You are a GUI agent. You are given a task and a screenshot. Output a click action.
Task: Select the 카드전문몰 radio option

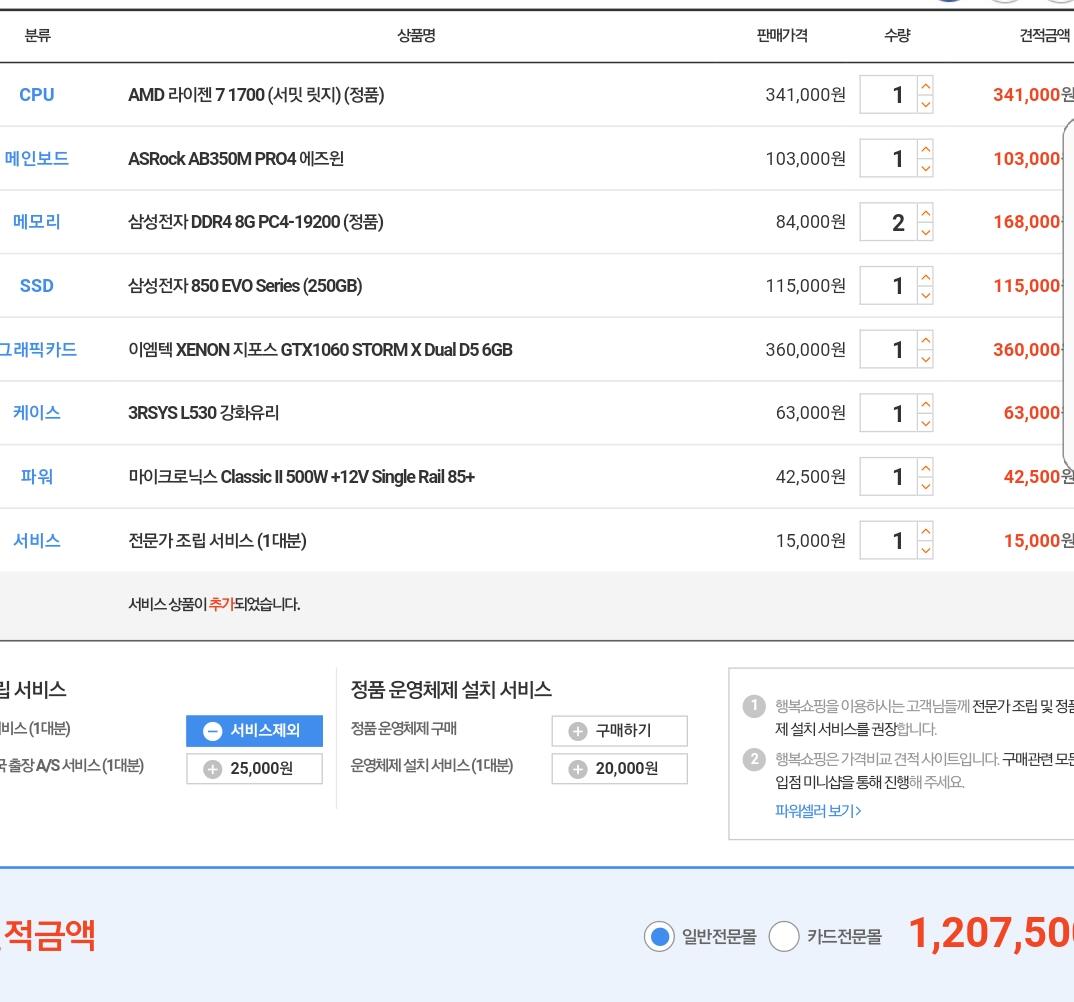(784, 936)
